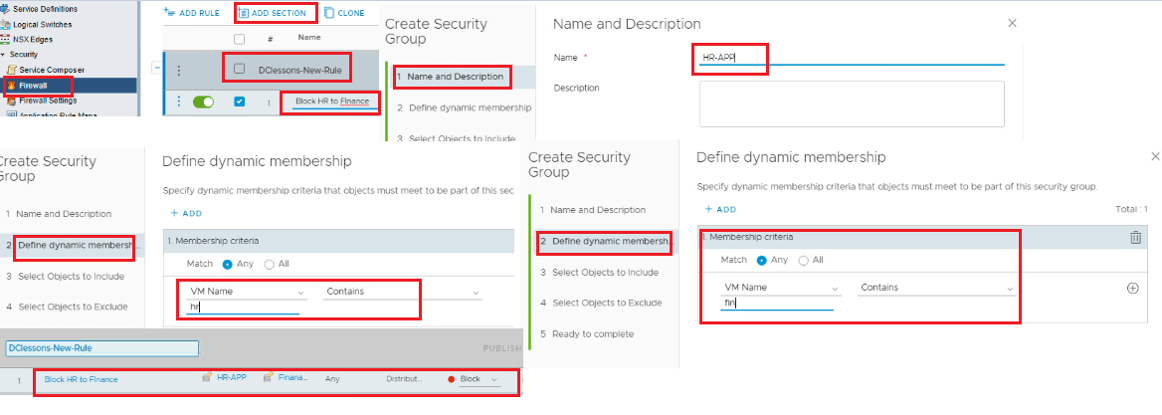Open three-dot menu beside the green rule toggle
Image resolution: width=1162 pixels, height=415 pixels.
pos(178,102)
